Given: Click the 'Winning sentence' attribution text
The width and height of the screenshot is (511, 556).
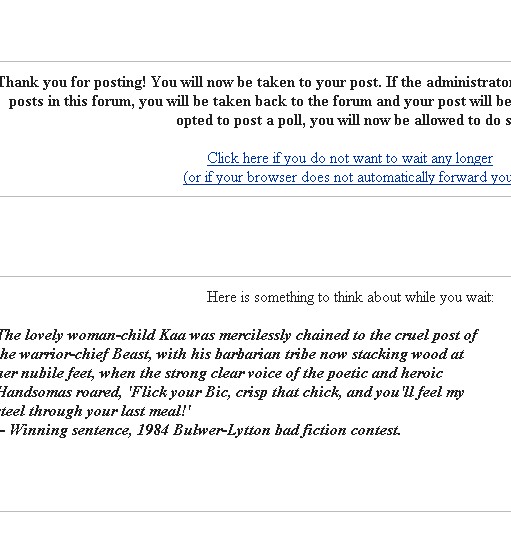Looking at the screenshot, I should click(x=70, y=430).
